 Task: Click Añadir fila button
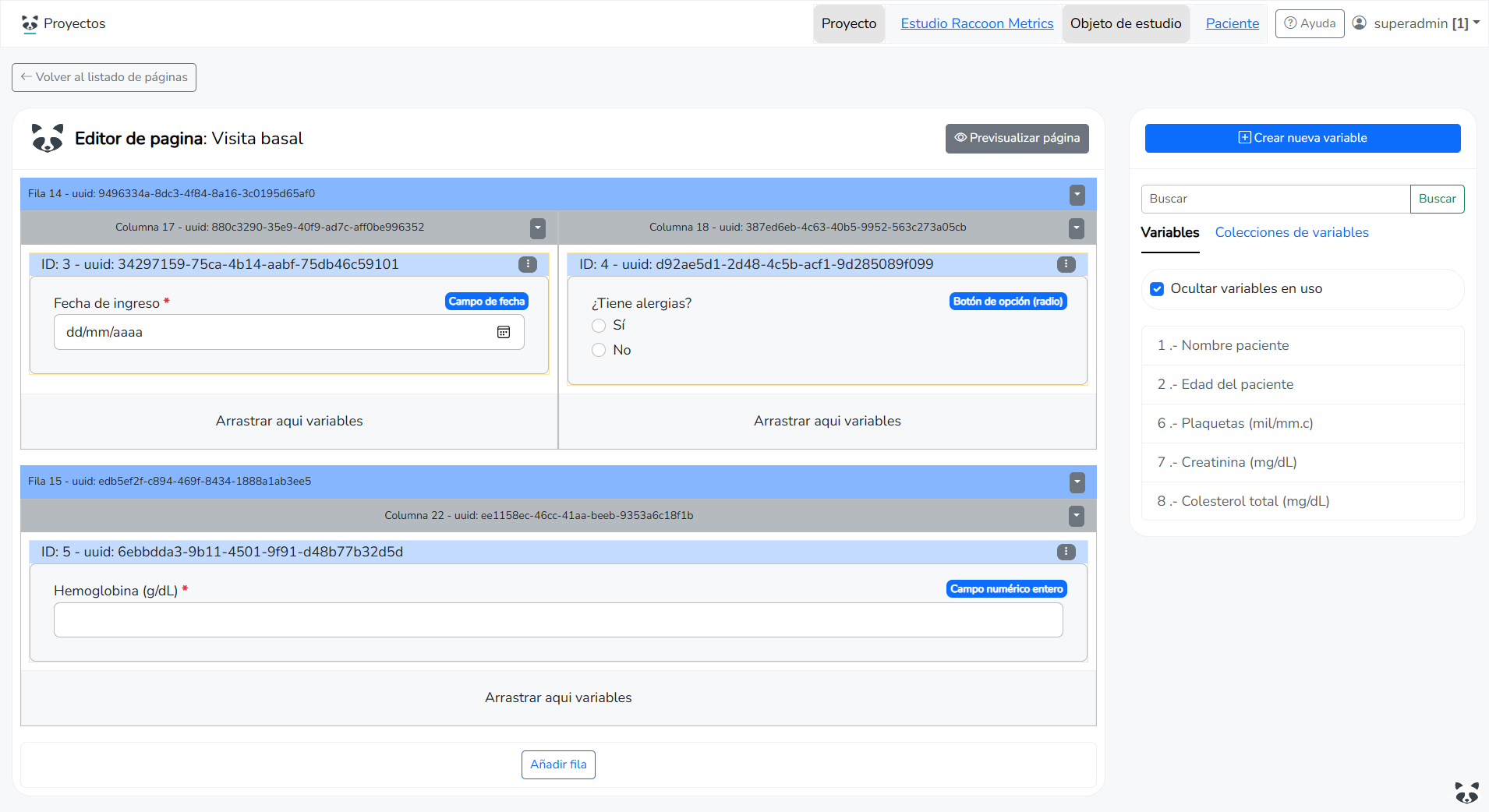(558, 764)
